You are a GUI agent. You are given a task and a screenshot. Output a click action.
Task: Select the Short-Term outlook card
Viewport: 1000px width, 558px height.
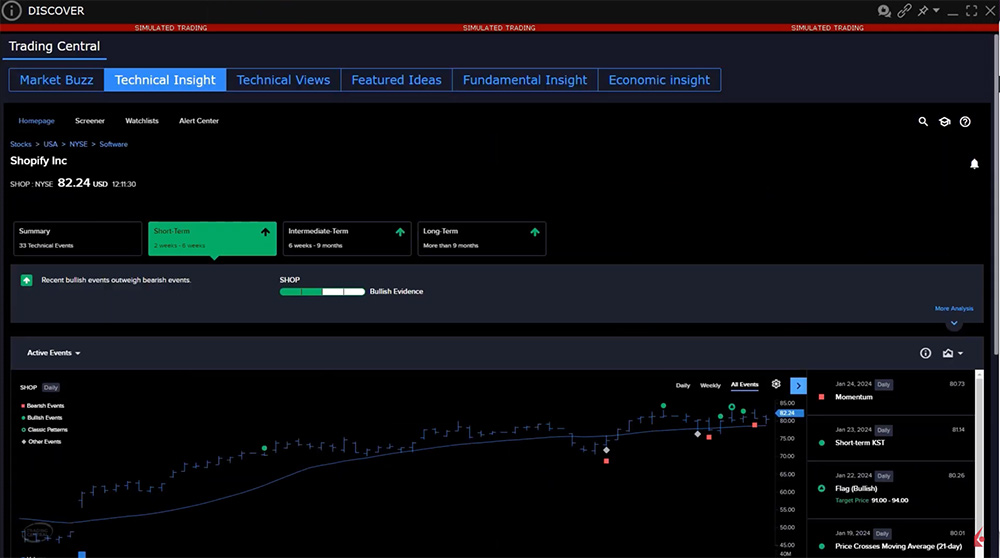(x=212, y=238)
